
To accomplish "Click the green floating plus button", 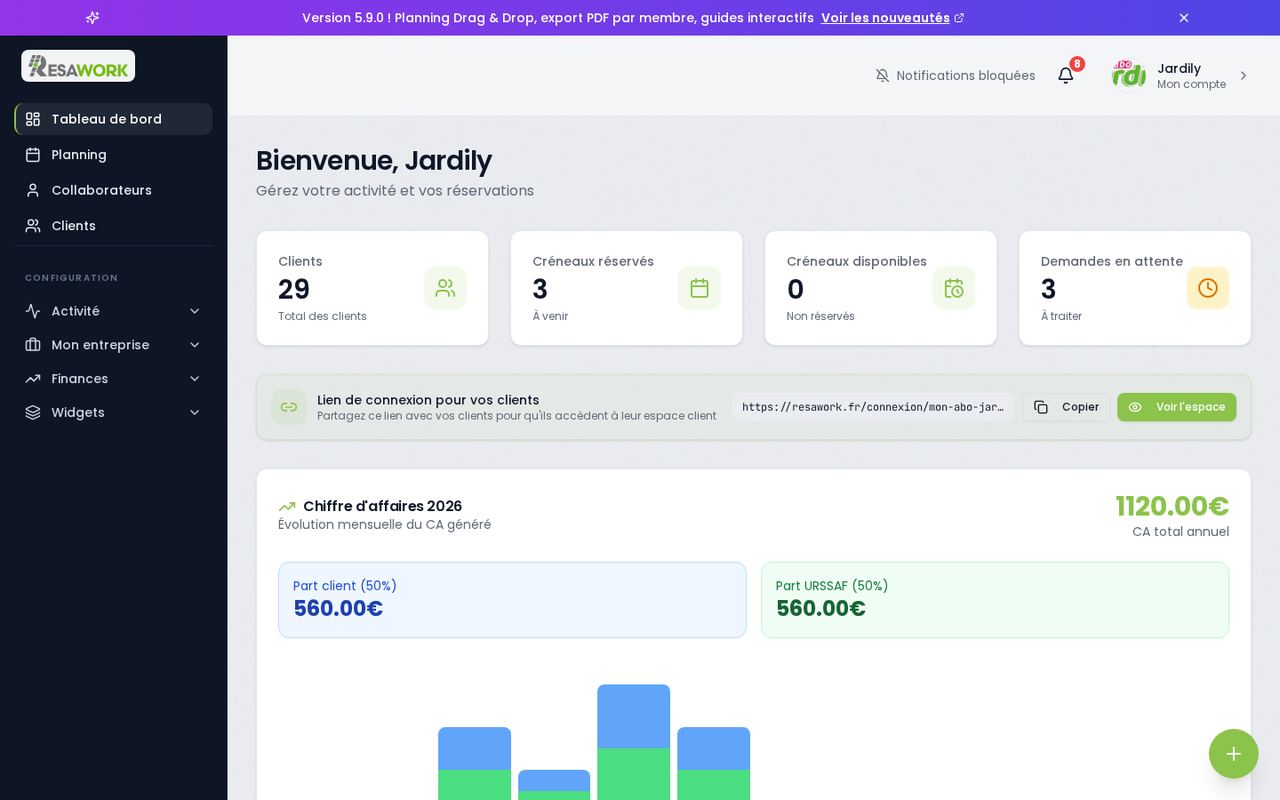I will (1234, 754).
